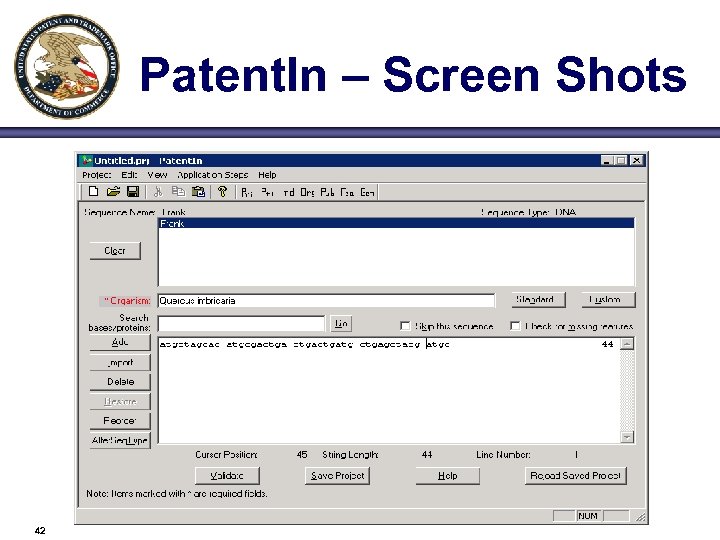The width and height of the screenshot is (720, 540).
Task: Click the Reorder button
Action: click(120, 421)
